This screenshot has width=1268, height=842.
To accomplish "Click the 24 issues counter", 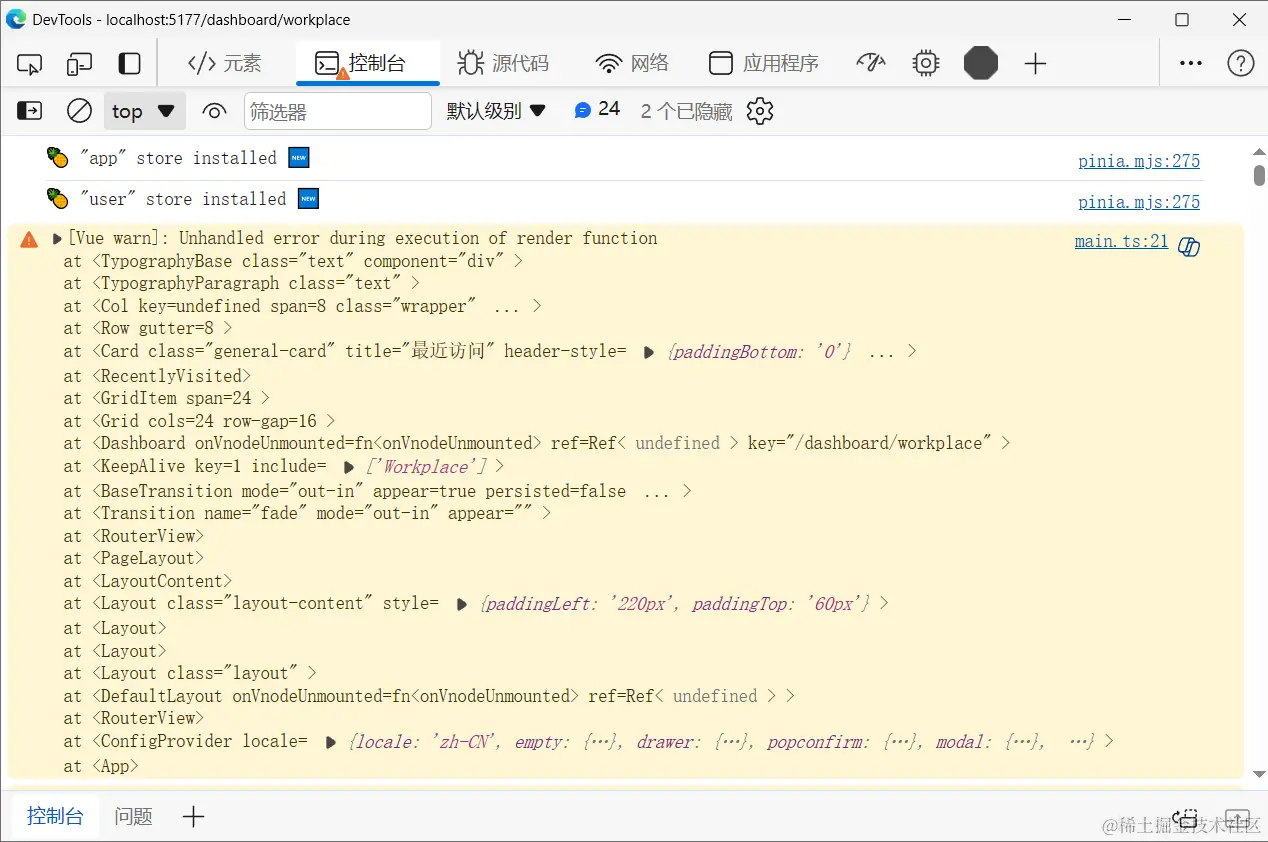I will (597, 110).
